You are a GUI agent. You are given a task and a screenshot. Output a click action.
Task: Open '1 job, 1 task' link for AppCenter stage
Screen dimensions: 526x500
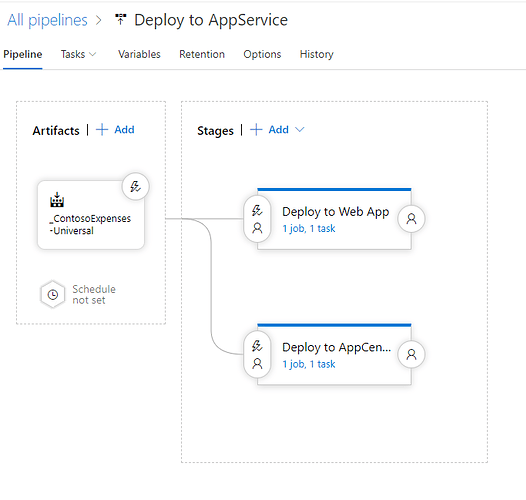point(309,364)
